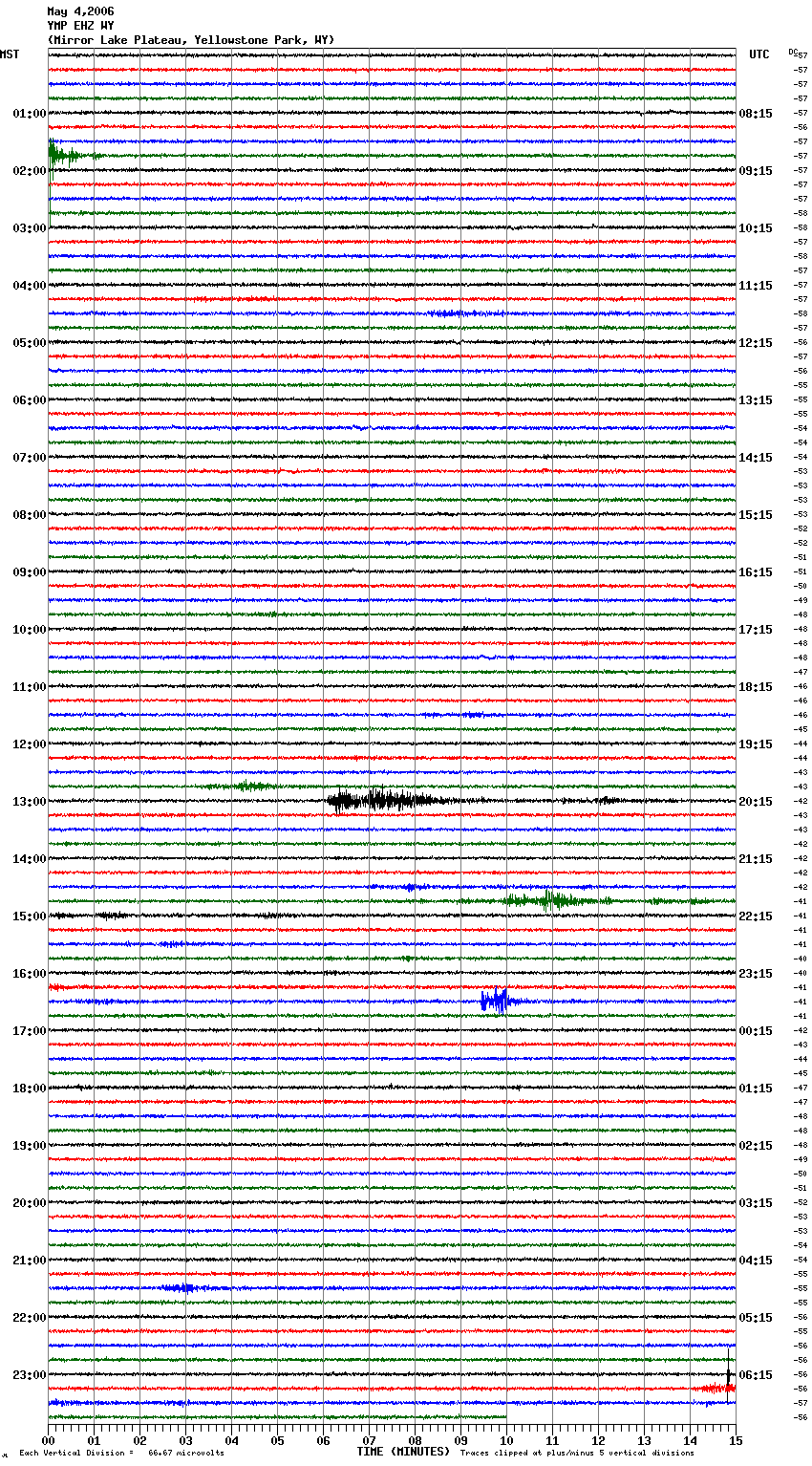
Task: Select the 16:00 MST row label
Action: click(30, 974)
